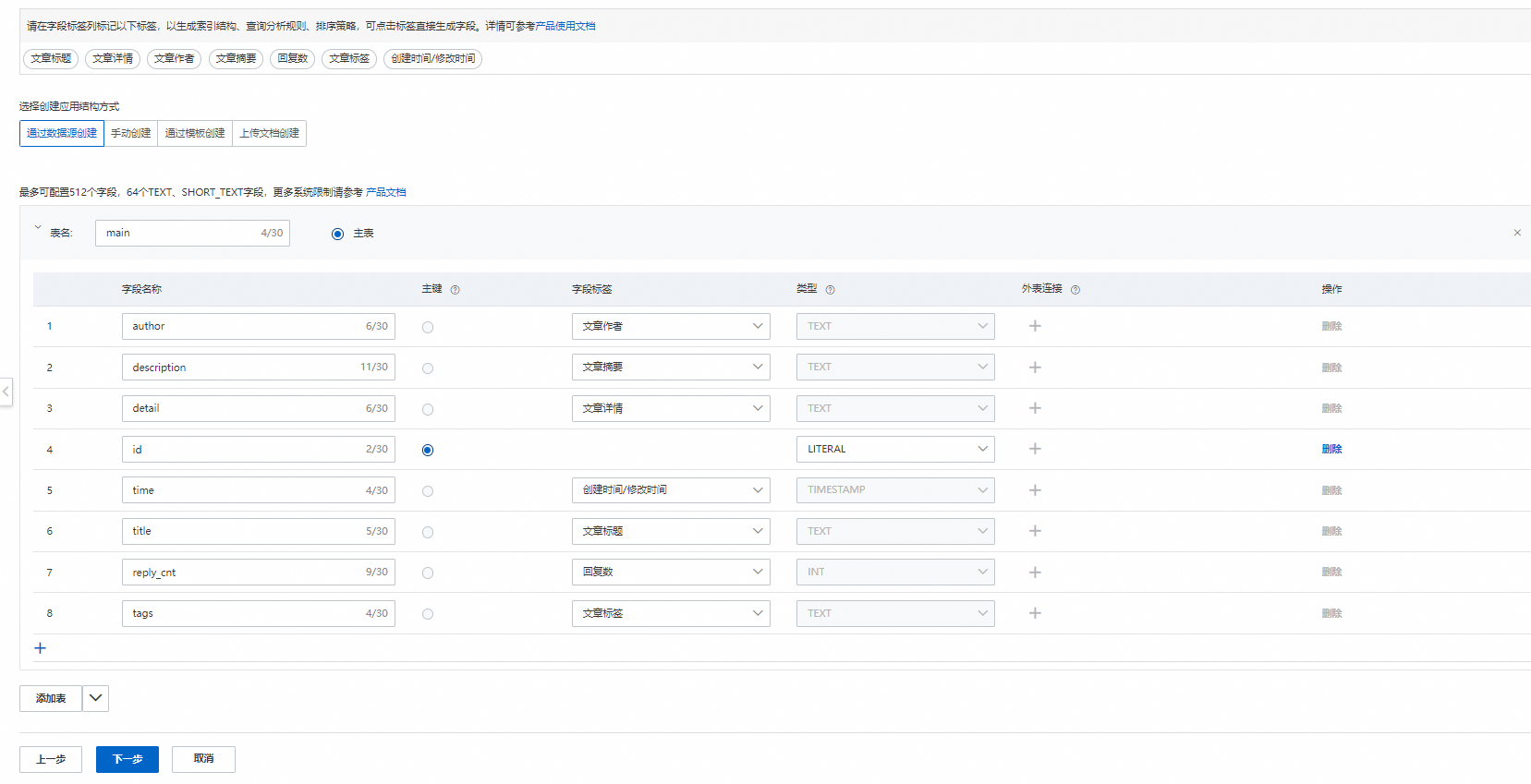The height and width of the screenshot is (784, 1531).
Task: Add foreign table link for detail row
Action: (1035, 408)
